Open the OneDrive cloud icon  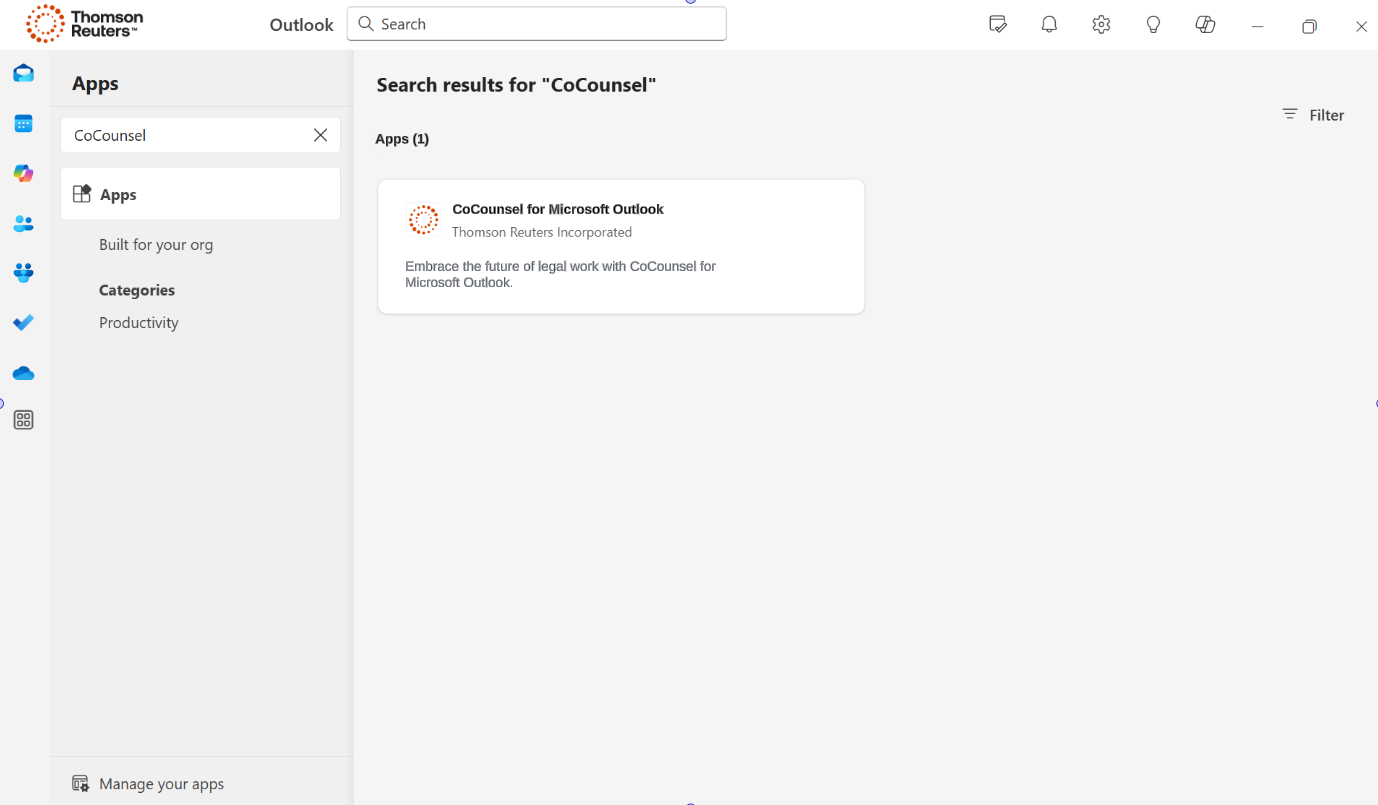23,373
